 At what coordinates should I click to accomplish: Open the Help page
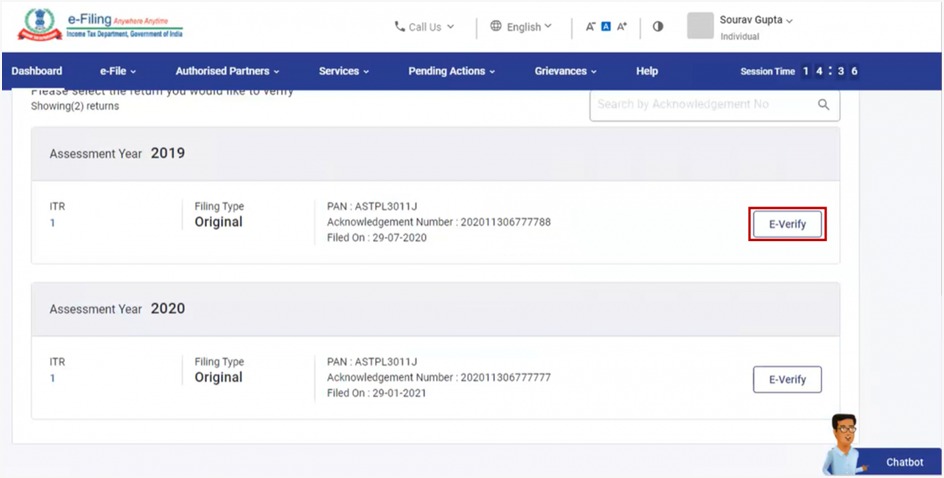point(647,71)
